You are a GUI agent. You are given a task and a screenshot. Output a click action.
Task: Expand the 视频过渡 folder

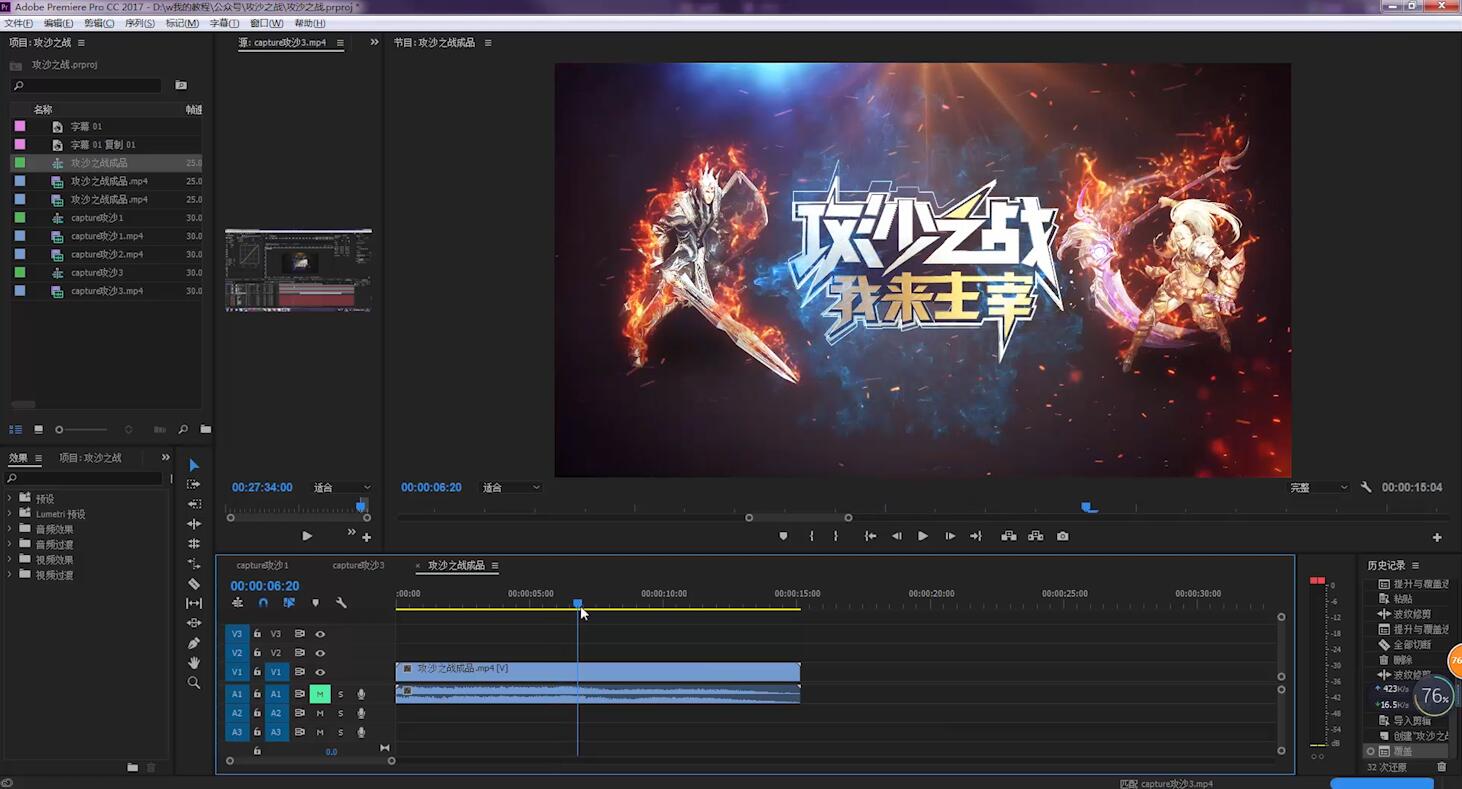coord(10,575)
